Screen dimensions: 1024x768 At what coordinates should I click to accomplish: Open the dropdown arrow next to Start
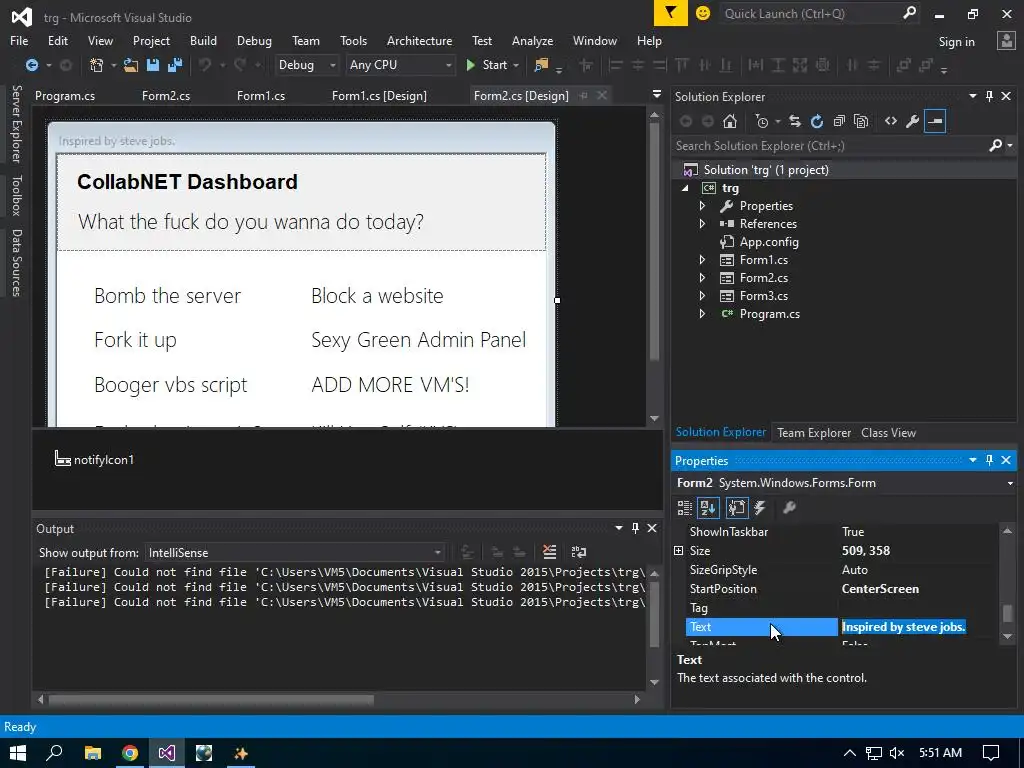(x=516, y=65)
